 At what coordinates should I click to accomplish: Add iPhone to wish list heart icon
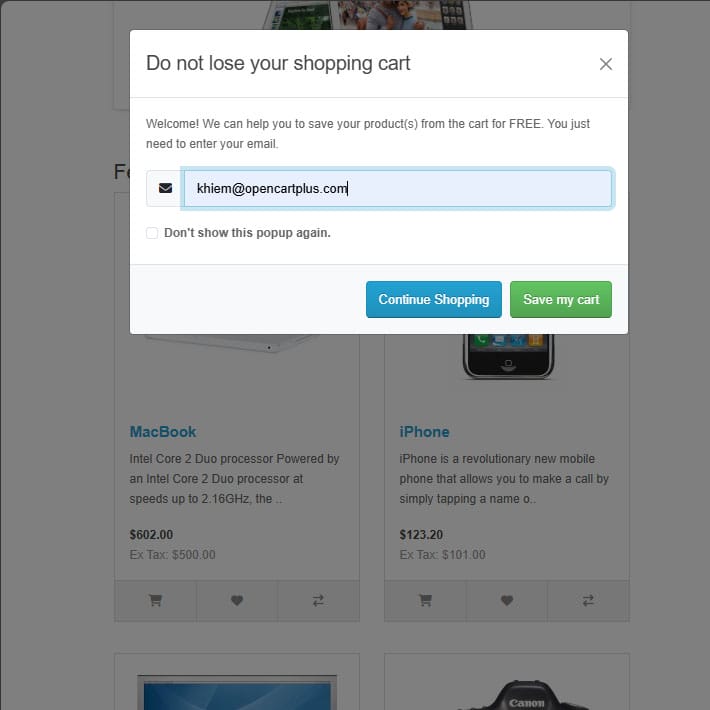pyautogui.click(x=507, y=600)
